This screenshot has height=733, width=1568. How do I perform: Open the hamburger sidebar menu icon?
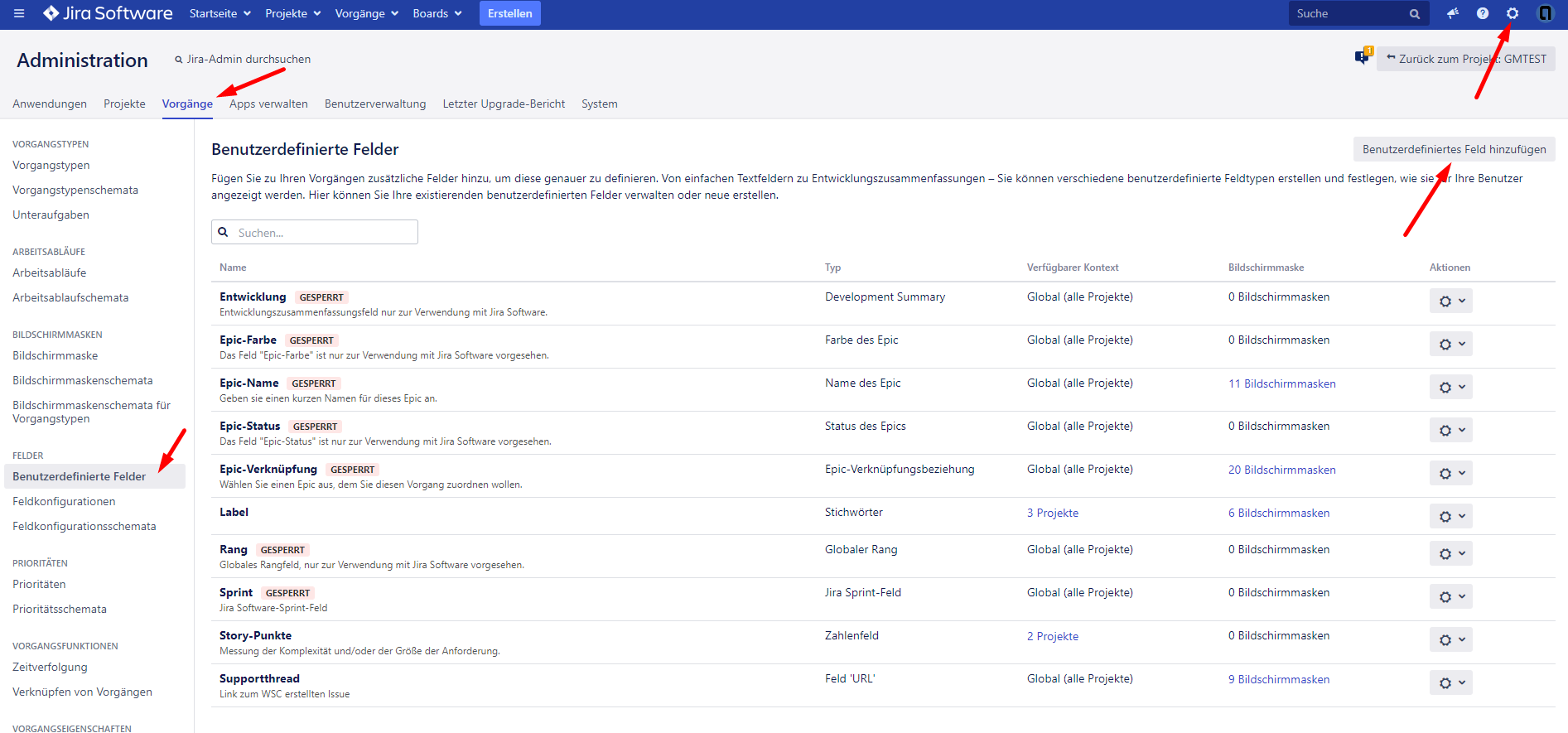(19, 13)
